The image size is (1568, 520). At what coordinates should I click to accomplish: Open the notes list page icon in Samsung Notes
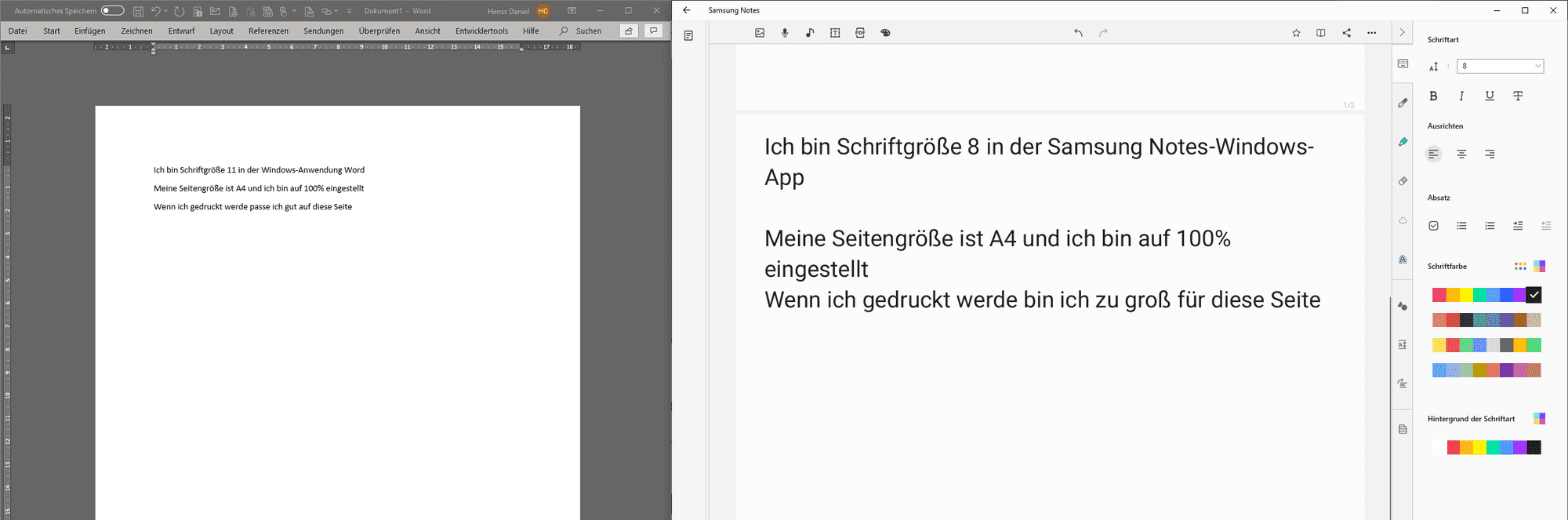coord(688,35)
